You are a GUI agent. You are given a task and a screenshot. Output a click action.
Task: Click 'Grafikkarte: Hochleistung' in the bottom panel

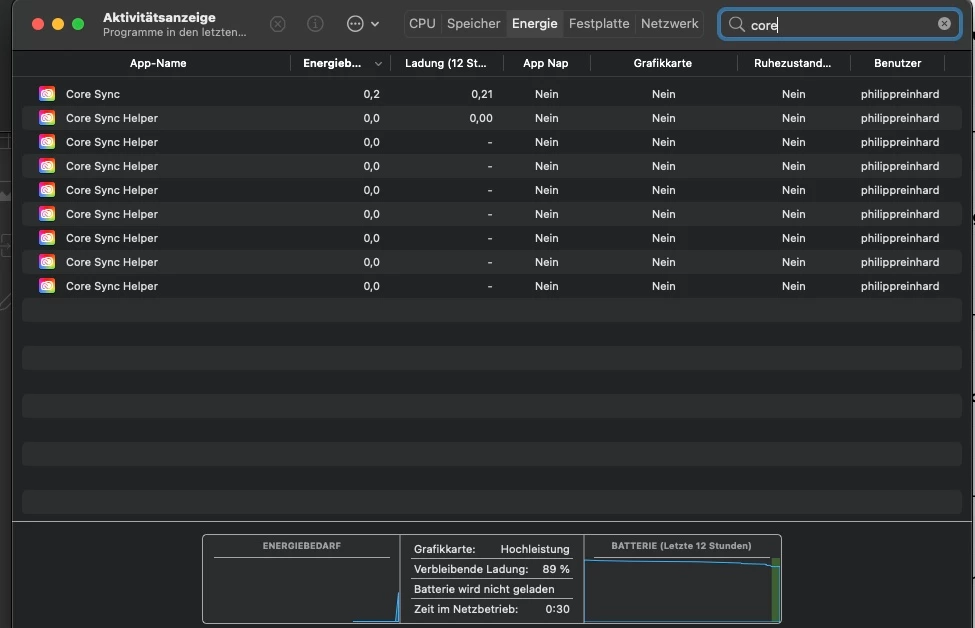click(x=491, y=549)
